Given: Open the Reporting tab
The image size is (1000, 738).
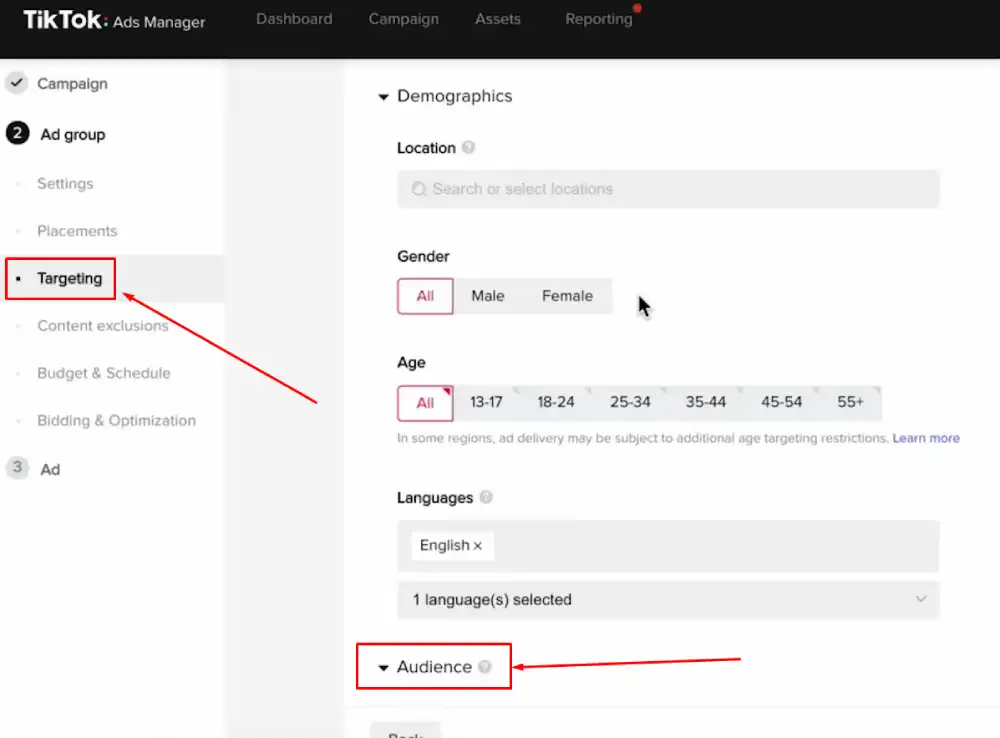Looking at the screenshot, I should pyautogui.click(x=598, y=19).
